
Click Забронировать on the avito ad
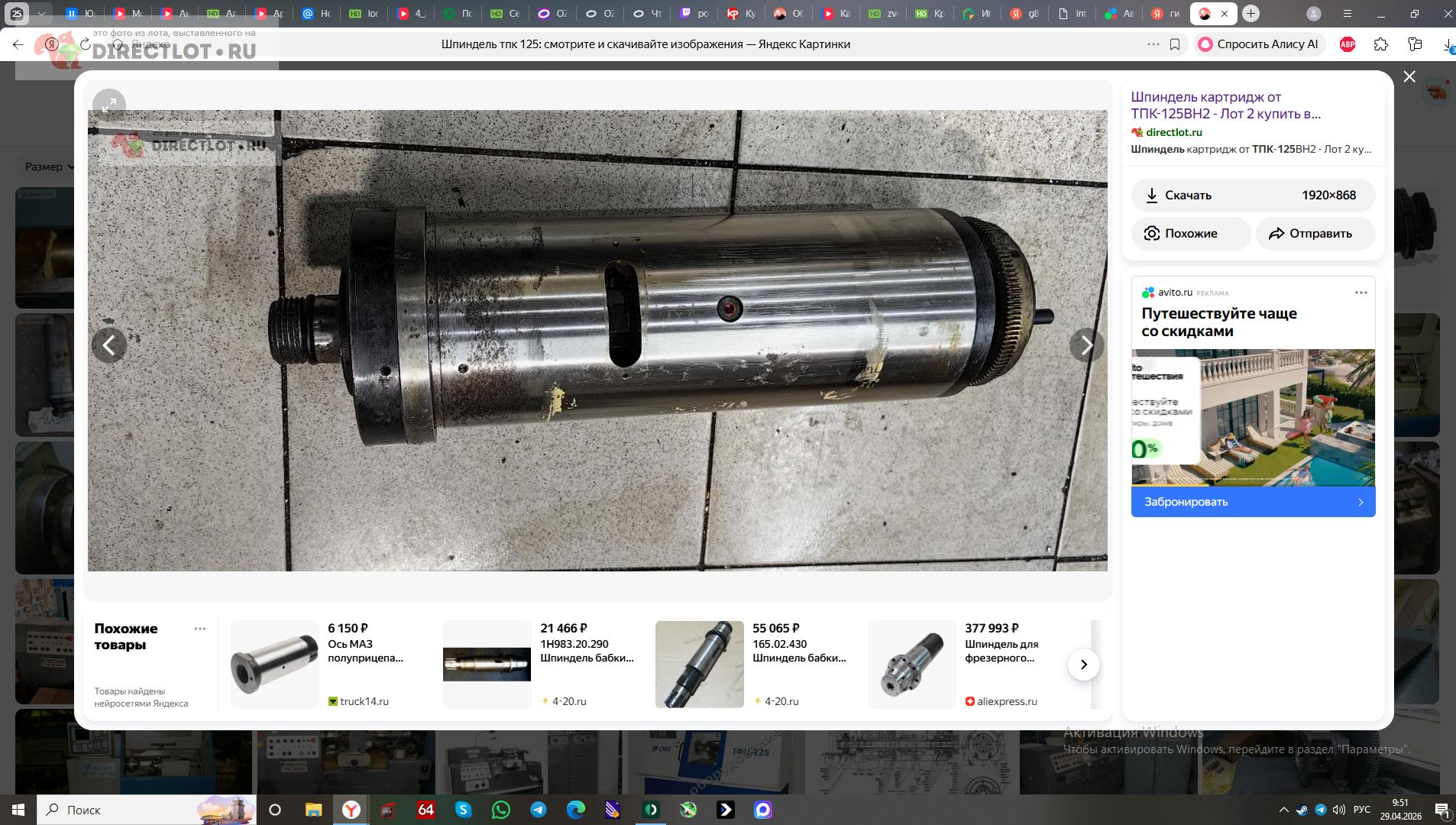[x=1253, y=502]
